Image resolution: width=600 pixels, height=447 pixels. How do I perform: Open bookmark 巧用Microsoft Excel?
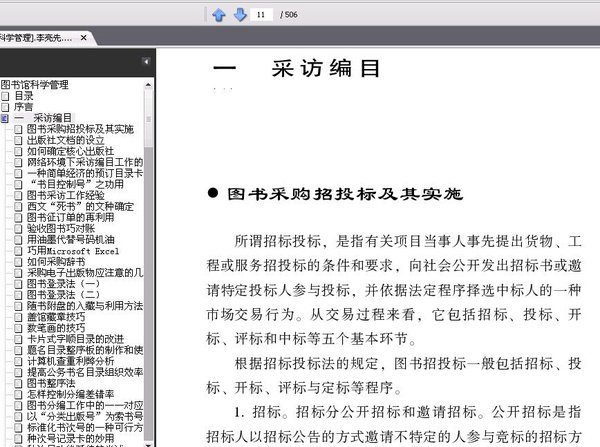click(73, 251)
